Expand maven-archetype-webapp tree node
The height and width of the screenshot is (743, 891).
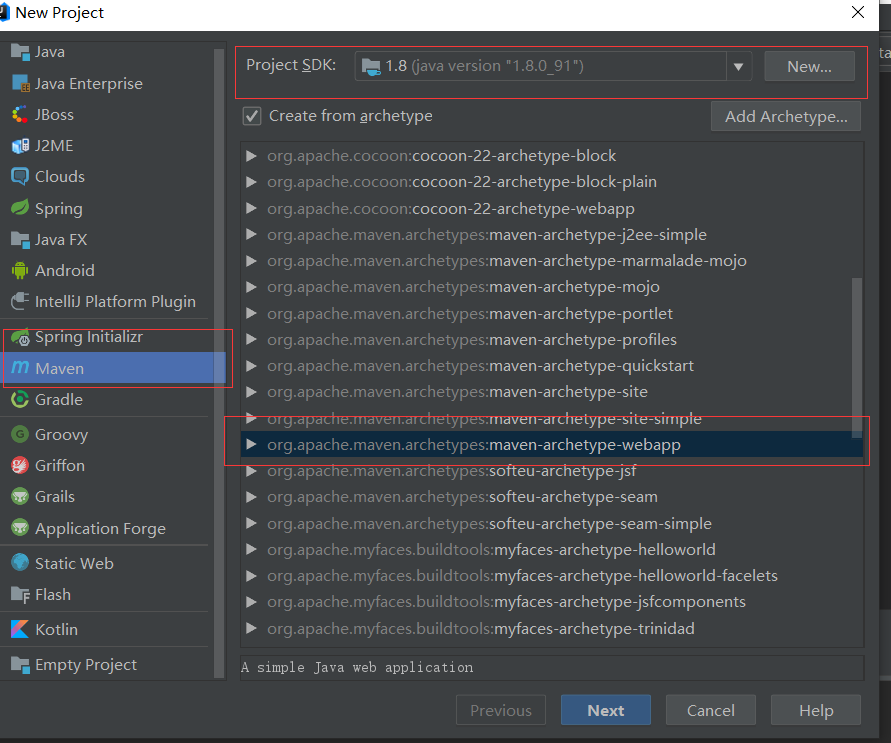(x=251, y=444)
